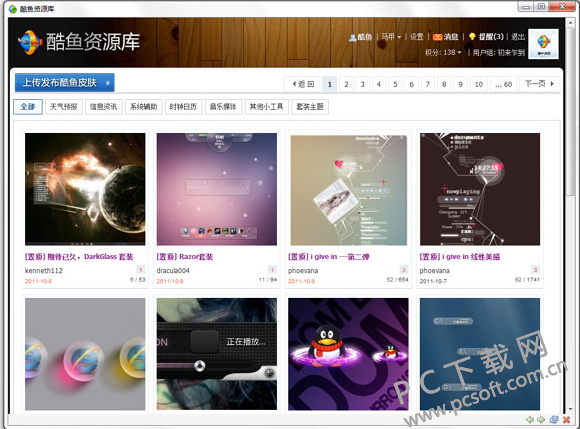Expand the 马甲 dropdown
Image resolution: width=580 pixels, height=429 pixels.
coord(391,37)
